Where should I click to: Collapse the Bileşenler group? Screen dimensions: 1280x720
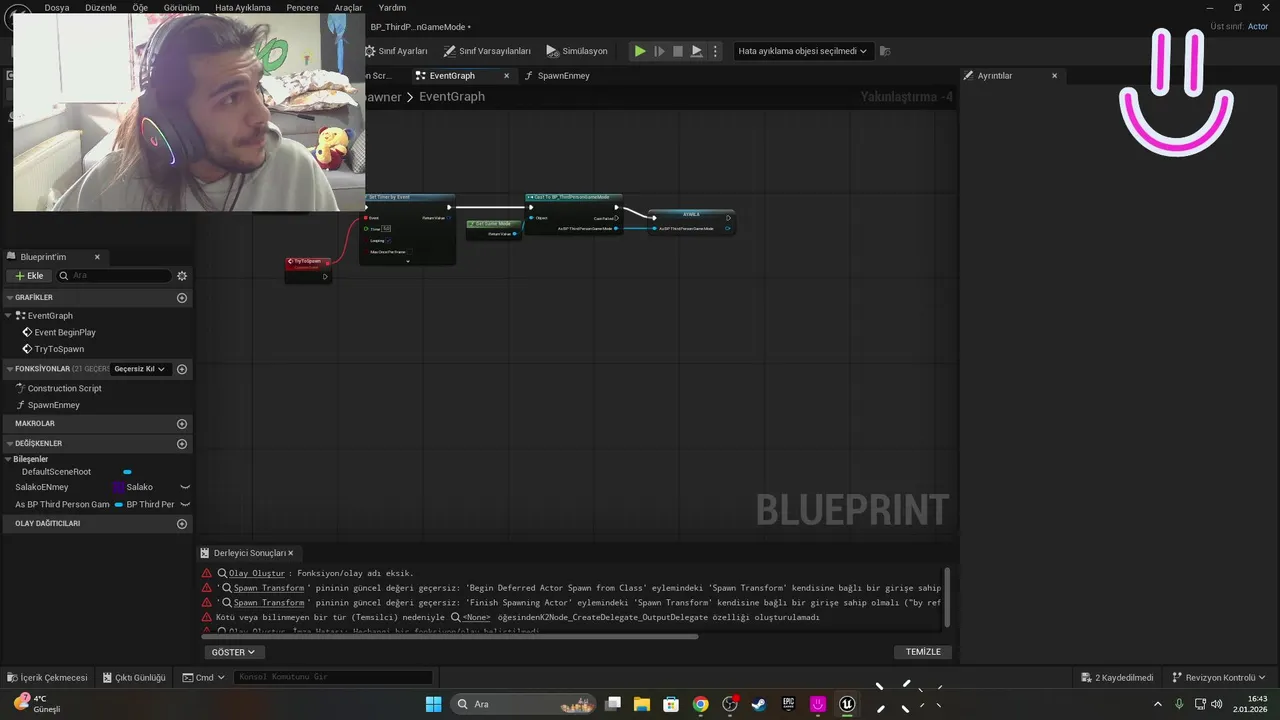pyautogui.click(x=8, y=459)
